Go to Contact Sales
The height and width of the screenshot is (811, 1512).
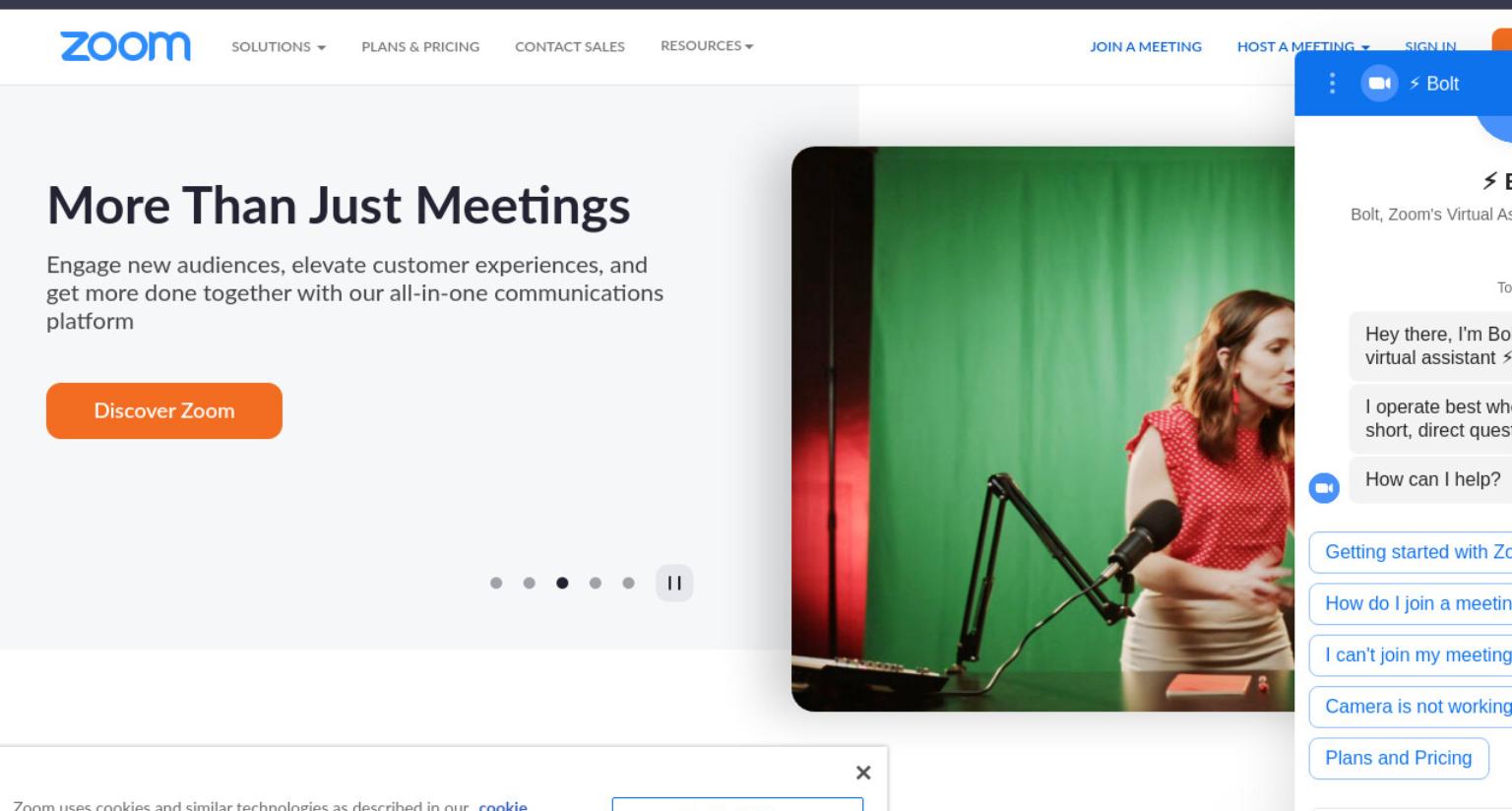point(570,46)
